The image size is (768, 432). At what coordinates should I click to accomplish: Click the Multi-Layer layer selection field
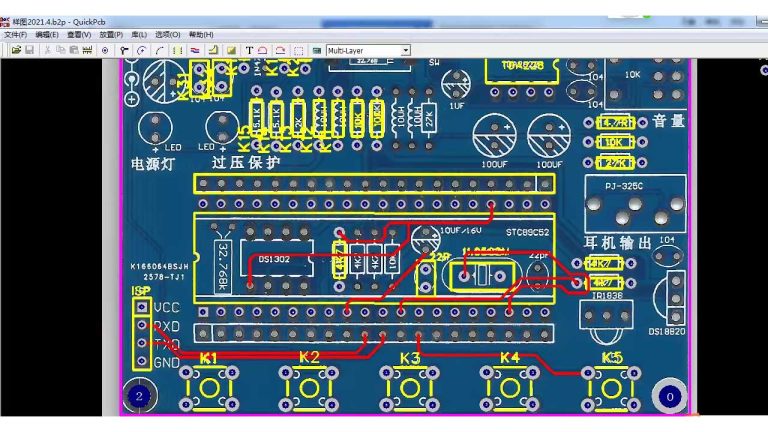coord(362,50)
